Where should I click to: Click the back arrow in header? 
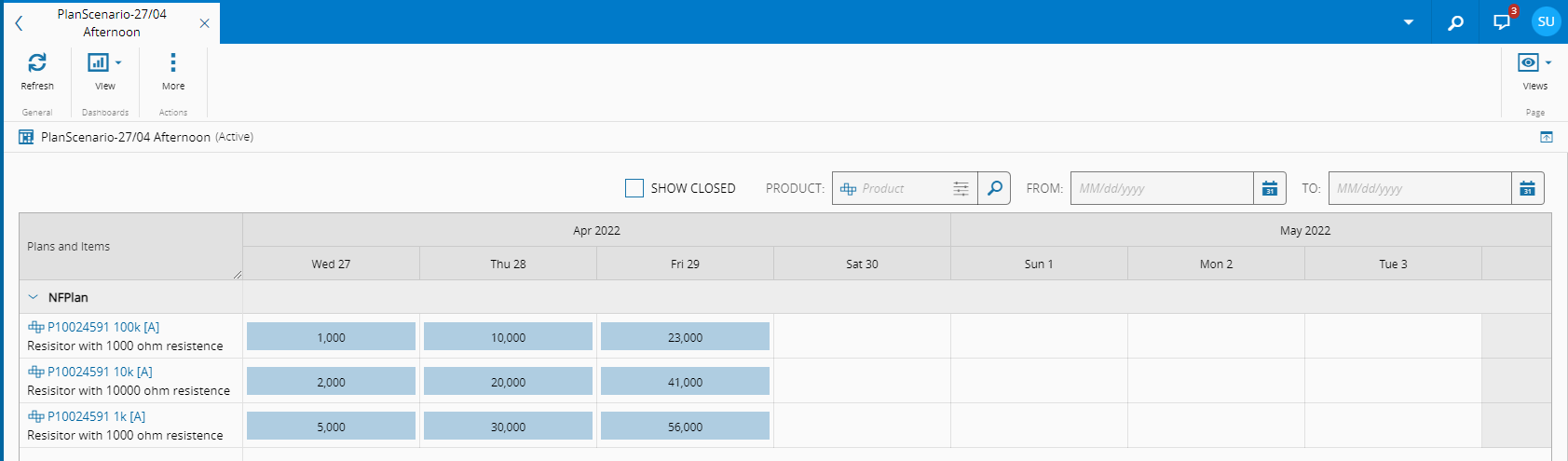pos(19,23)
